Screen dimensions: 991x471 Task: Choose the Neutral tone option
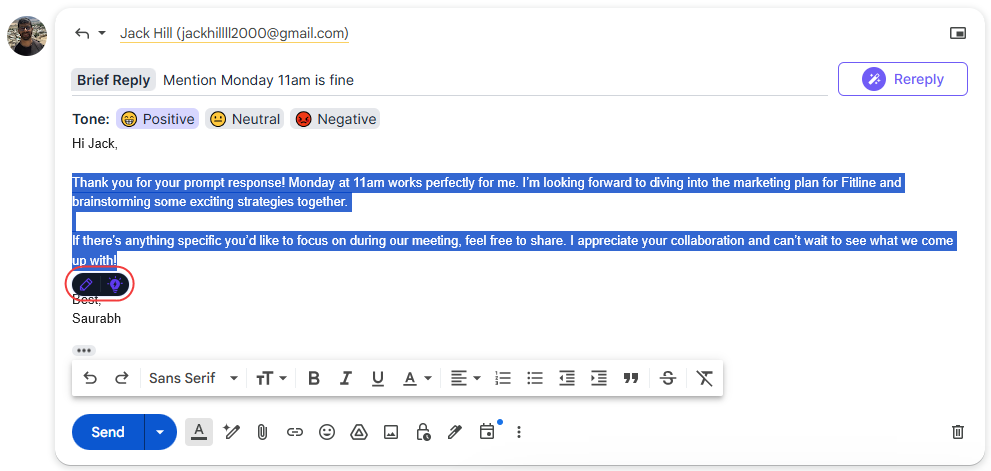[245, 119]
